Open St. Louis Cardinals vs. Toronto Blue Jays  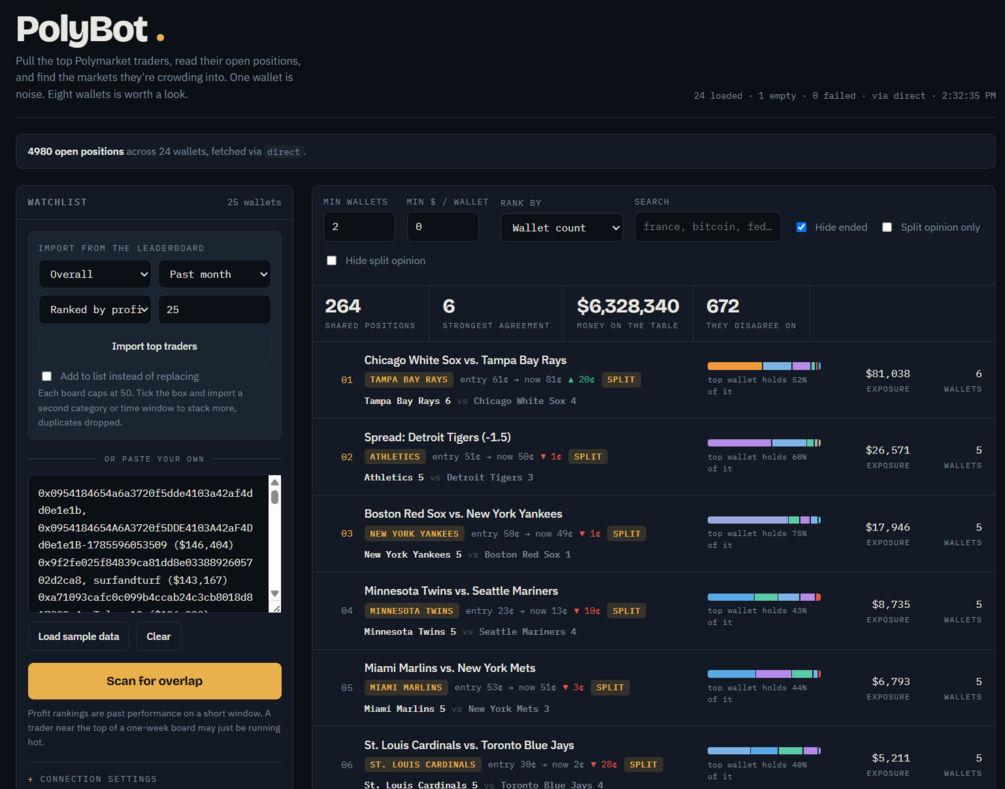click(469, 745)
